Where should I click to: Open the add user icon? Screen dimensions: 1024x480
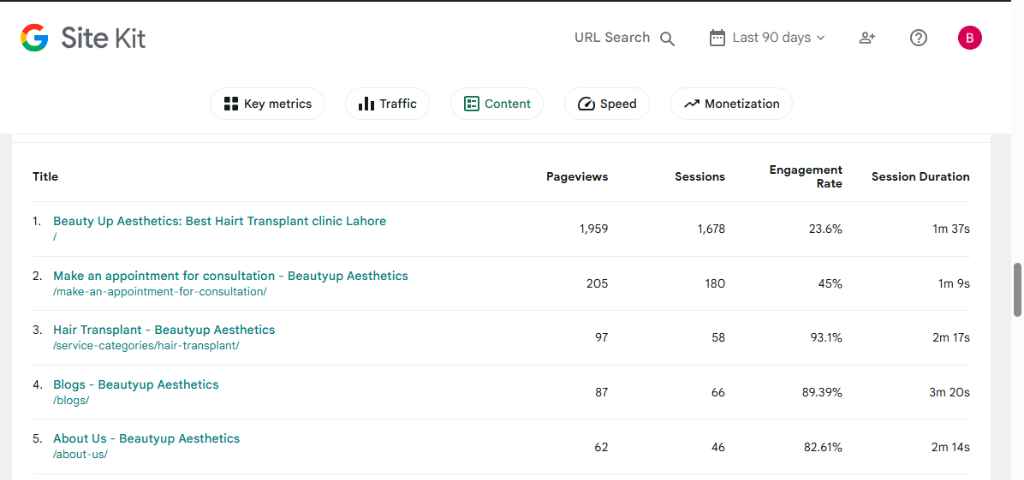(x=867, y=38)
